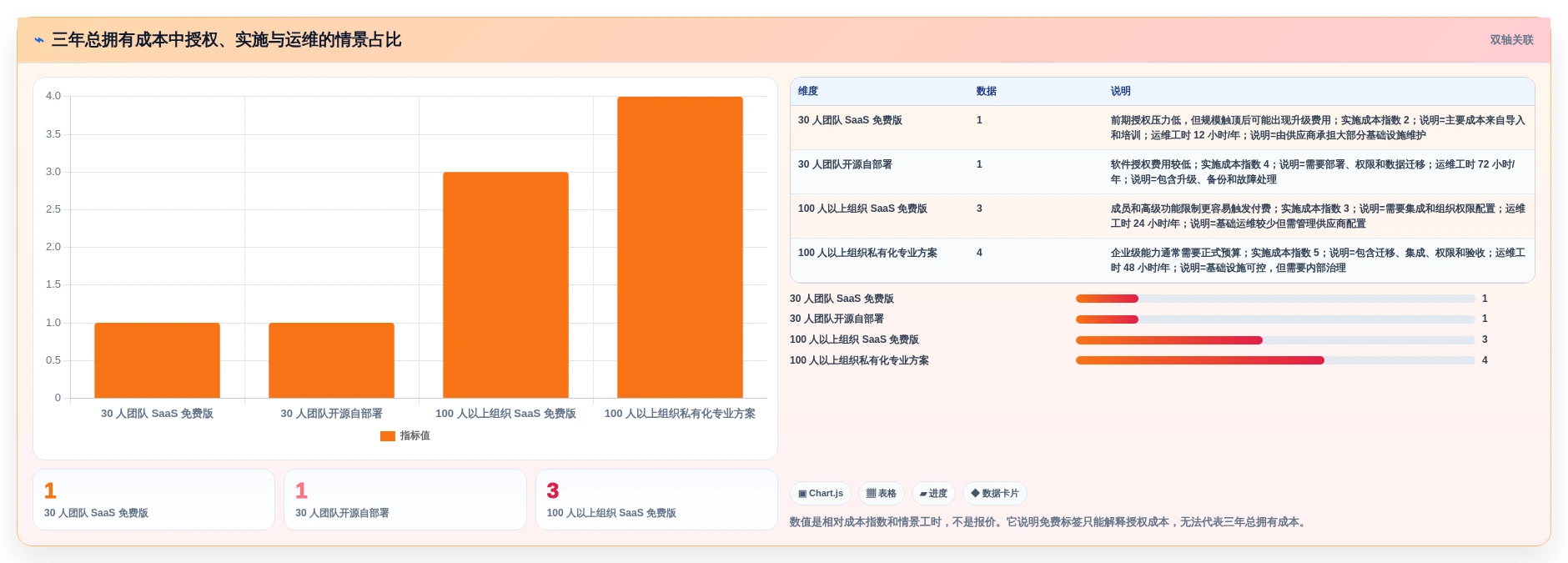Click the panel title 三年总拥有成本中授权

[226, 40]
